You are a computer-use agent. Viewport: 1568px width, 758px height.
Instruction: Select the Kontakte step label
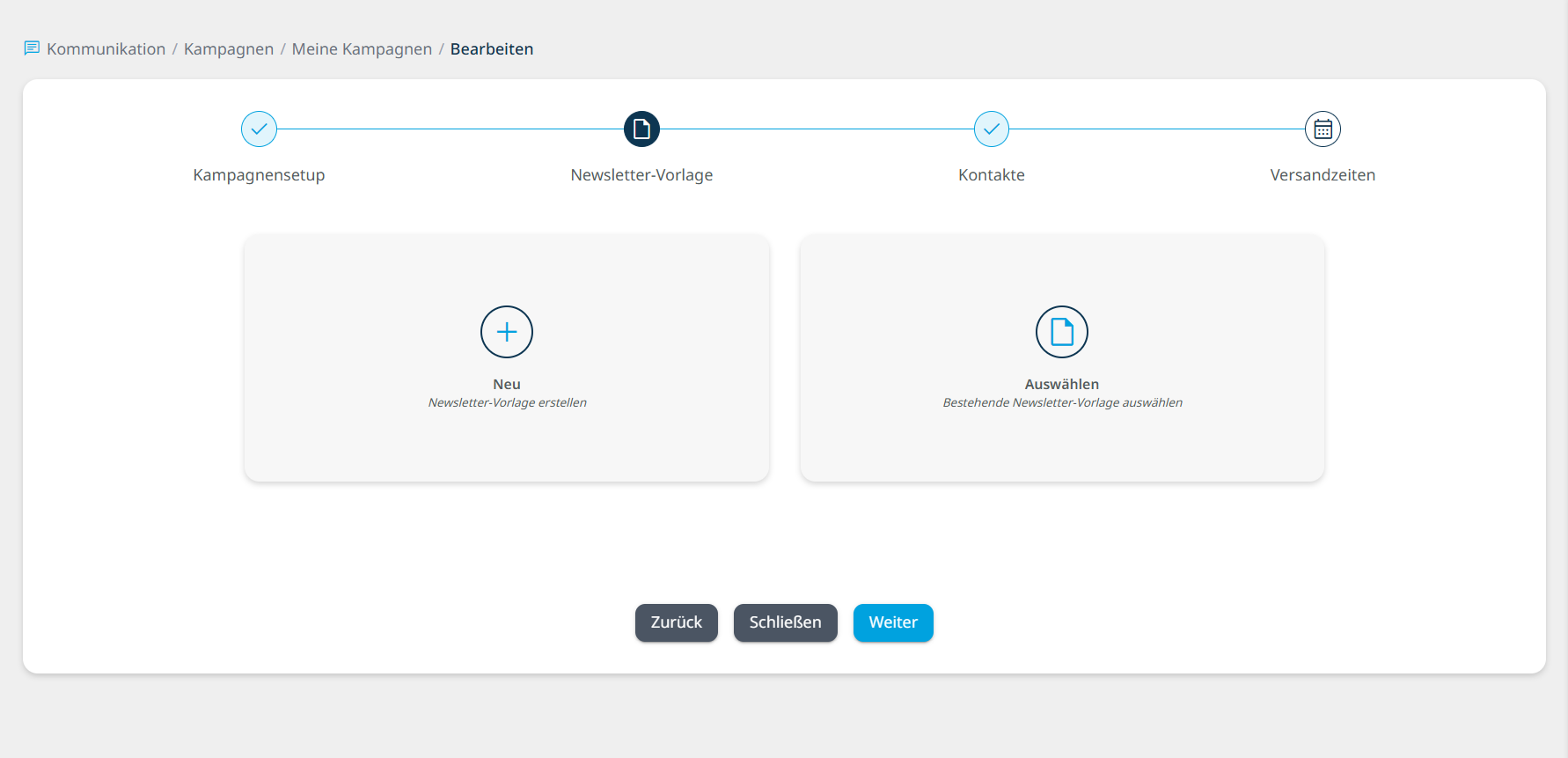coord(992,175)
